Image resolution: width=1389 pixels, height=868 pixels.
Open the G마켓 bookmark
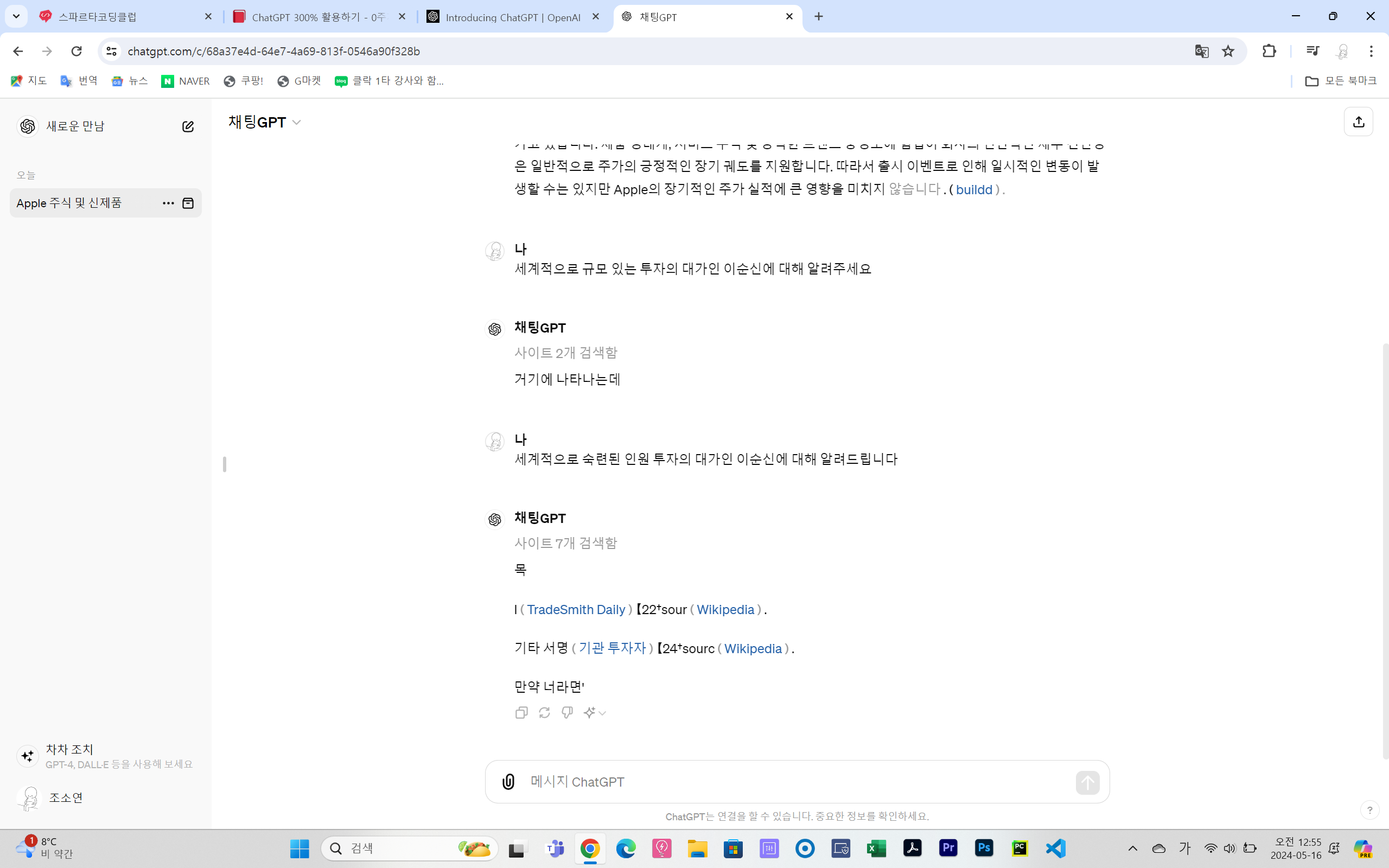[299, 81]
